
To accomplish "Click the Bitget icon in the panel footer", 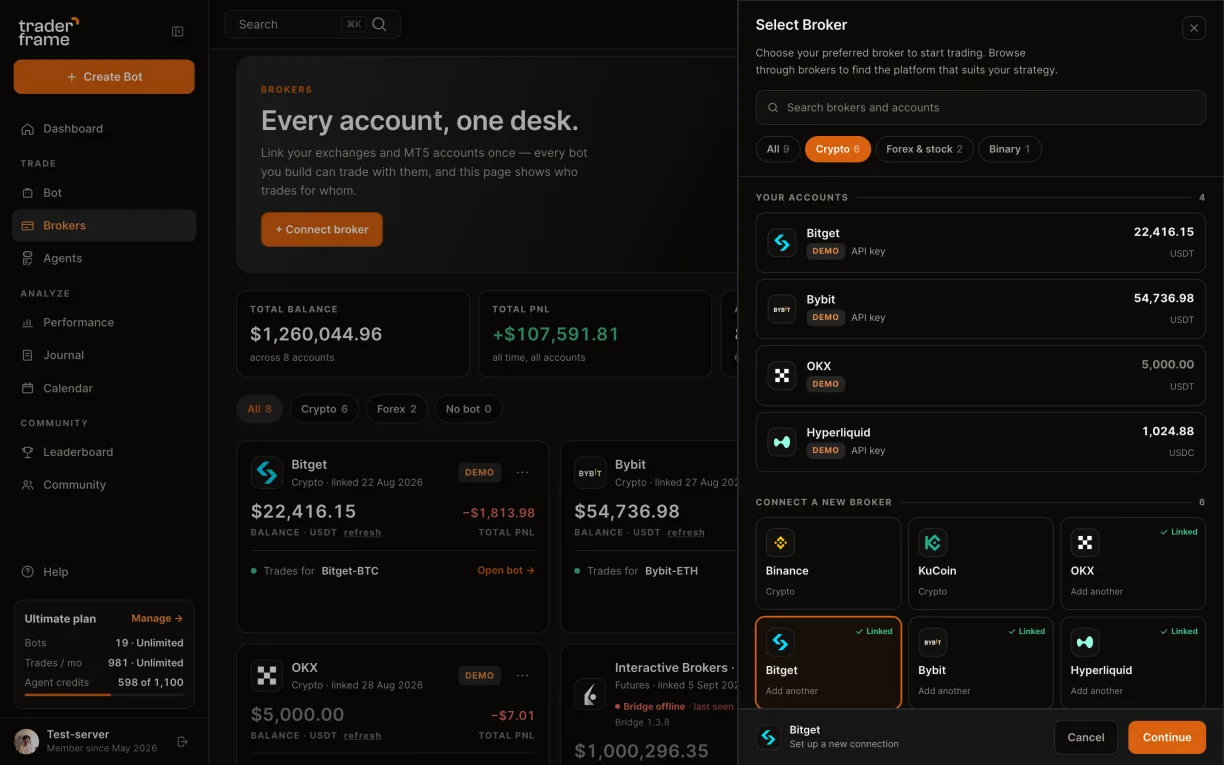I will pos(768,737).
